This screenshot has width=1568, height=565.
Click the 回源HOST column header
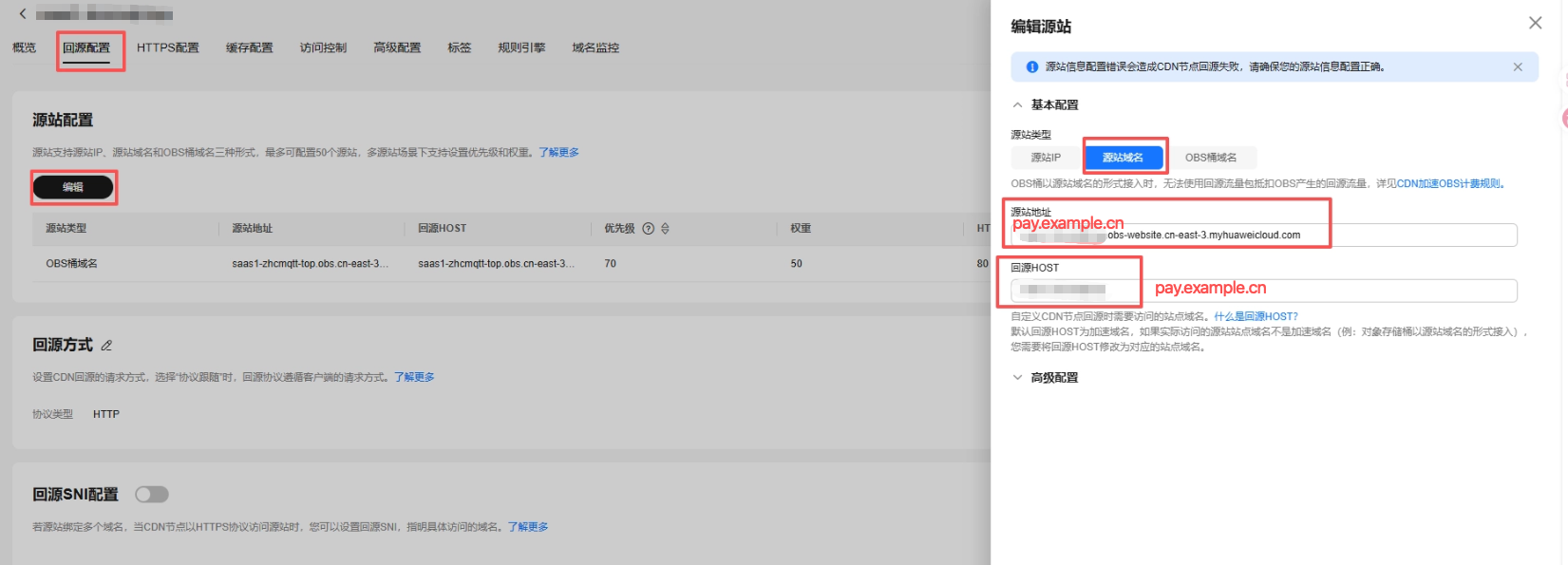point(443,228)
